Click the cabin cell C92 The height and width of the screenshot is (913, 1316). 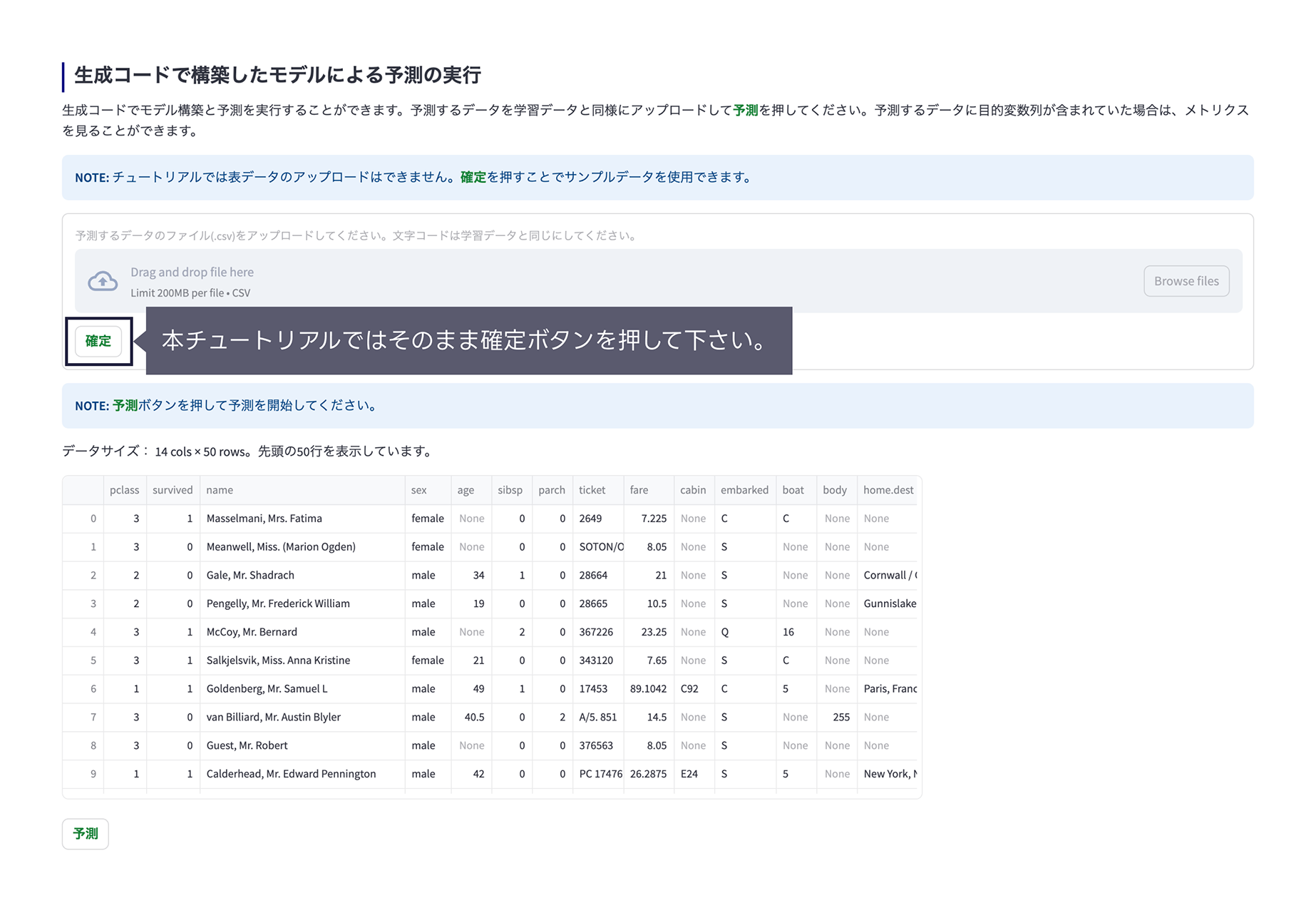pos(694,689)
